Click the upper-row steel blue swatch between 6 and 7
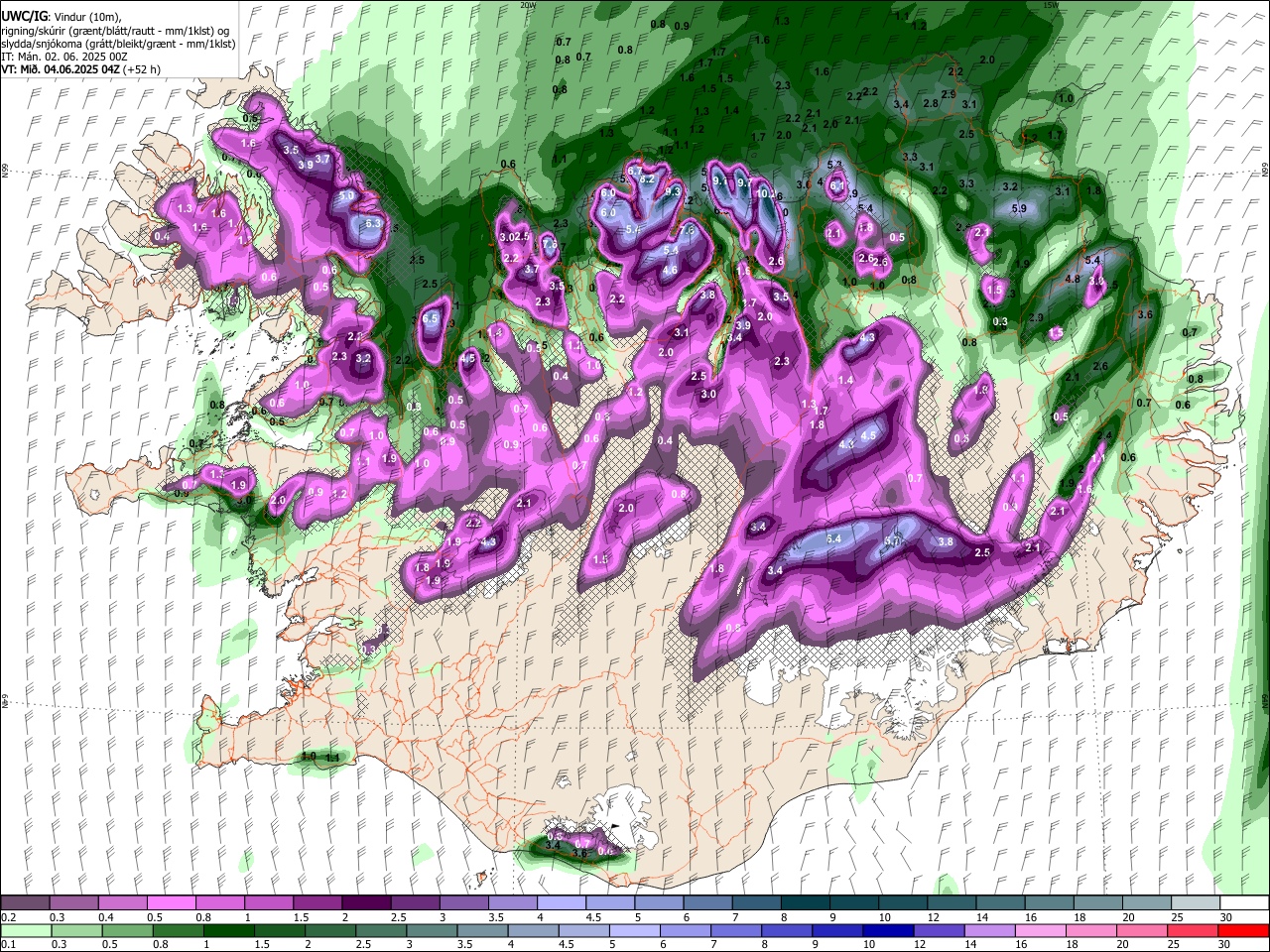 click(705, 903)
